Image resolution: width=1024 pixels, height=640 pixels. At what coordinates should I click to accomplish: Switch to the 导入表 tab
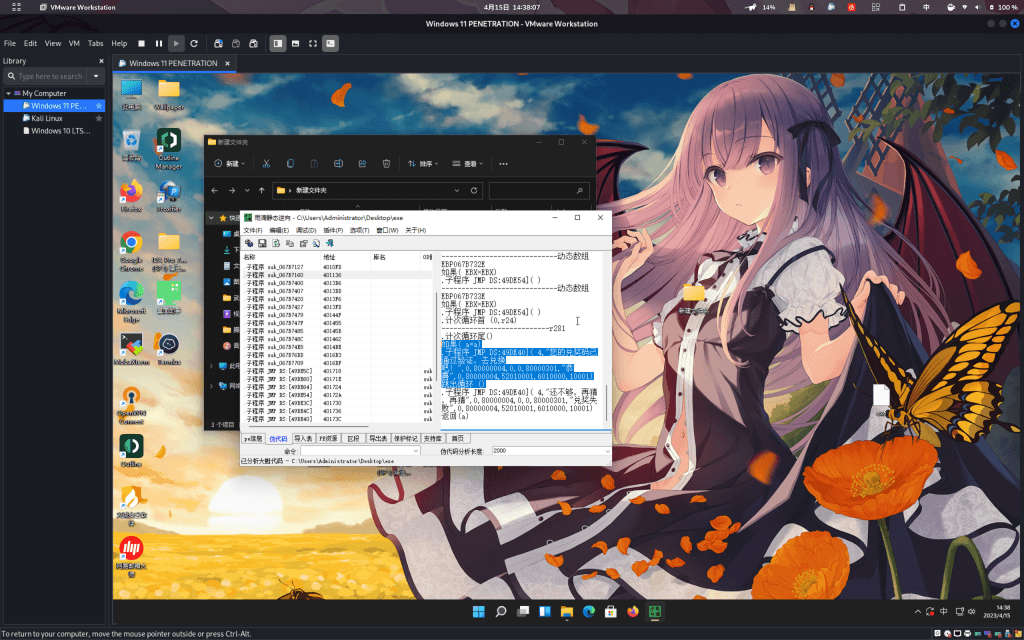[302, 439]
